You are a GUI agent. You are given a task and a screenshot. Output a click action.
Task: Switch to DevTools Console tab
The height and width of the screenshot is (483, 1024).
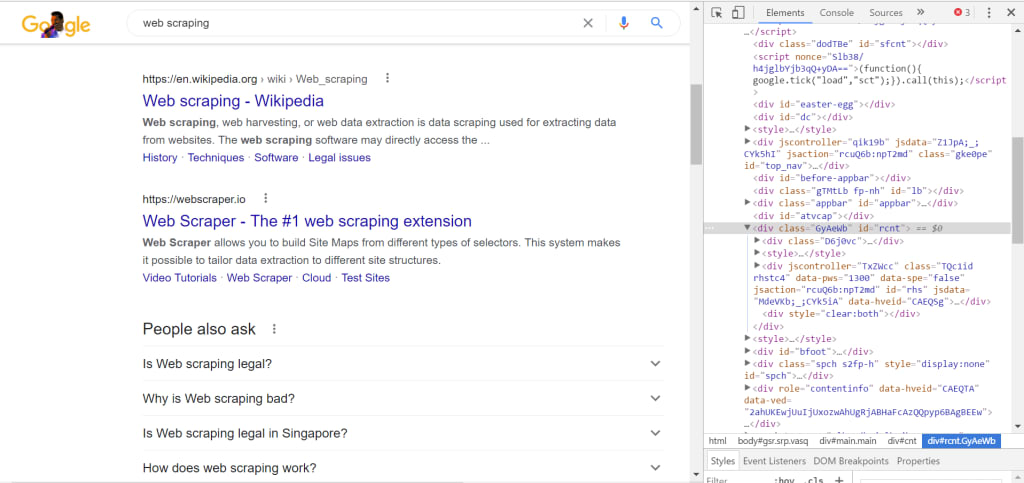point(837,12)
